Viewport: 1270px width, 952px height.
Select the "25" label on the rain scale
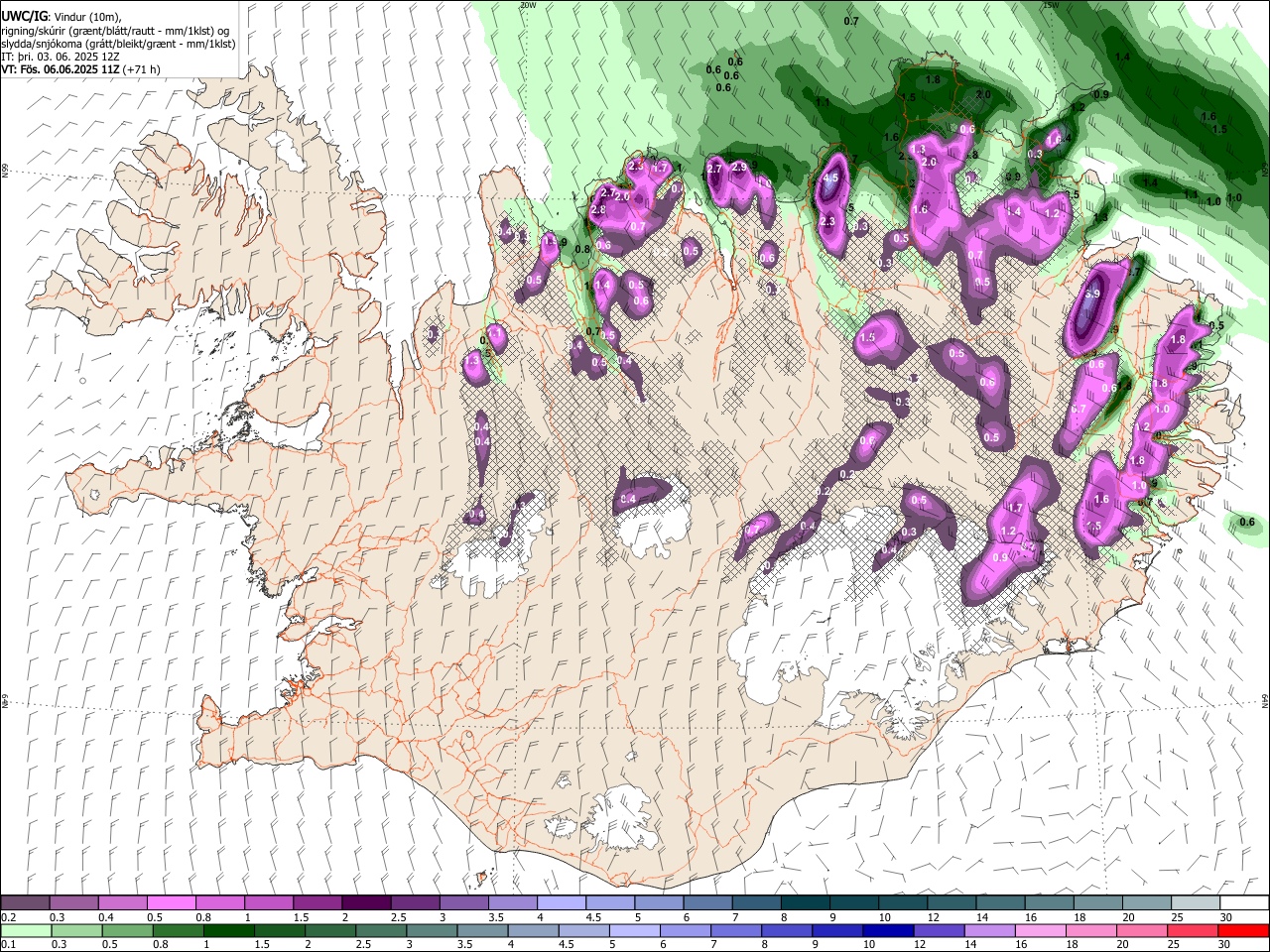coord(1173,945)
